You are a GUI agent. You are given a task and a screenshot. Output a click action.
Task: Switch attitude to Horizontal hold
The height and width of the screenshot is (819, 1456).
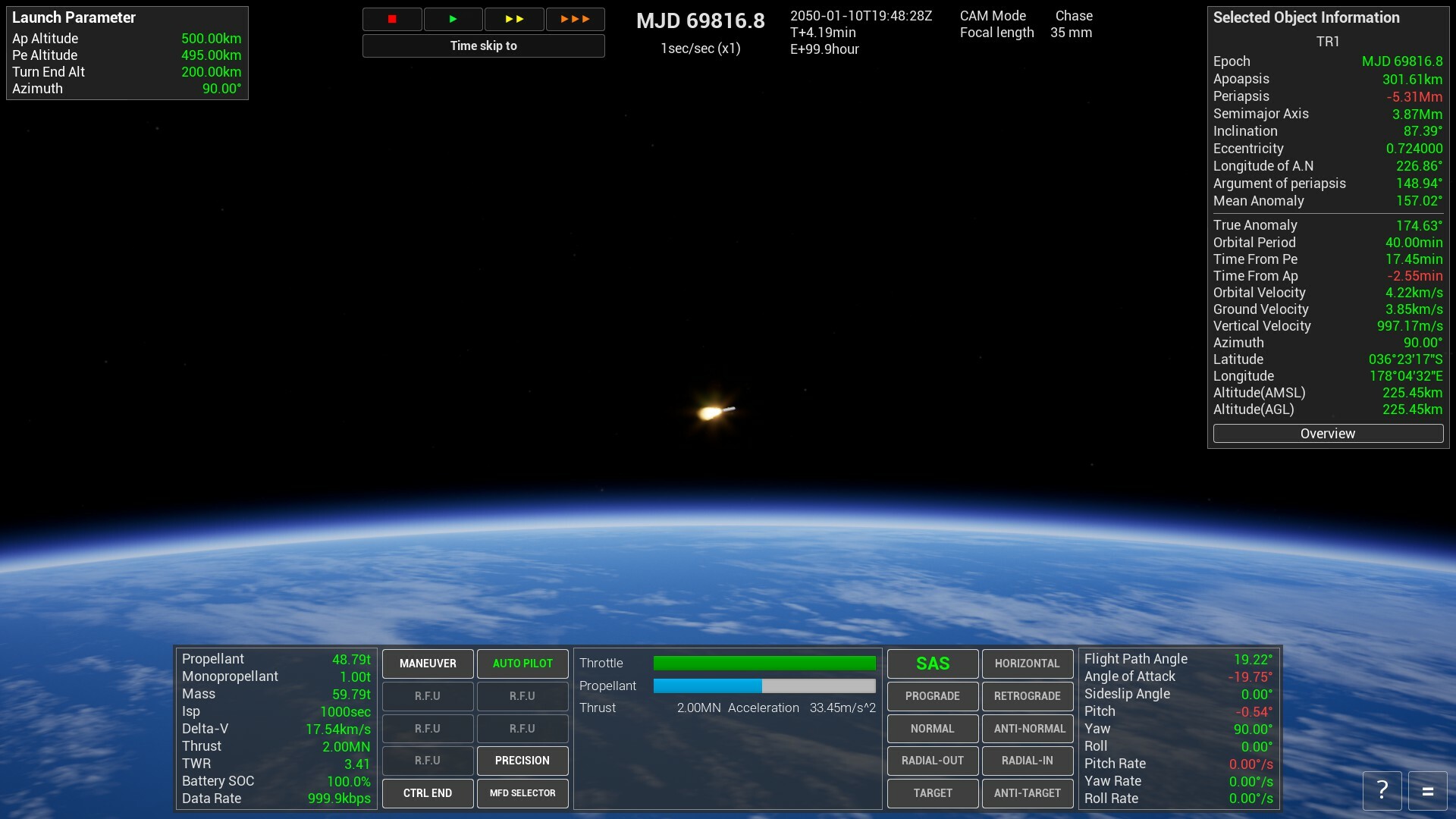(x=1028, y=663)
